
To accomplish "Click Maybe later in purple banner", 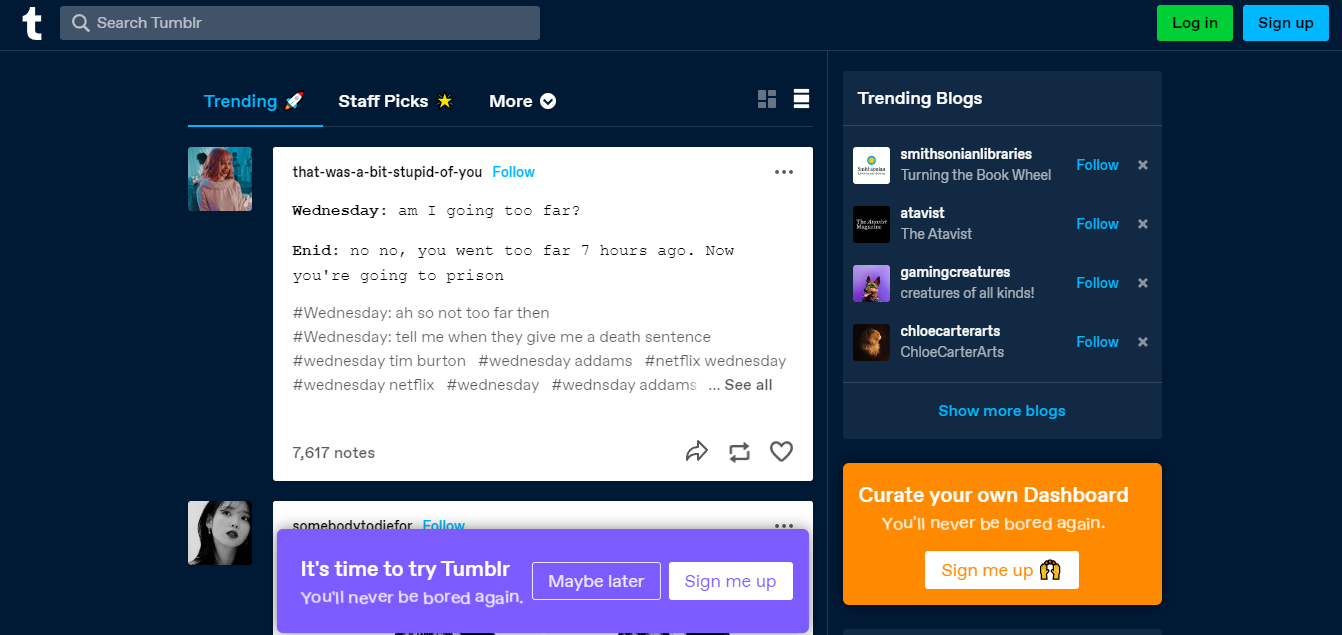I will 596,581.
